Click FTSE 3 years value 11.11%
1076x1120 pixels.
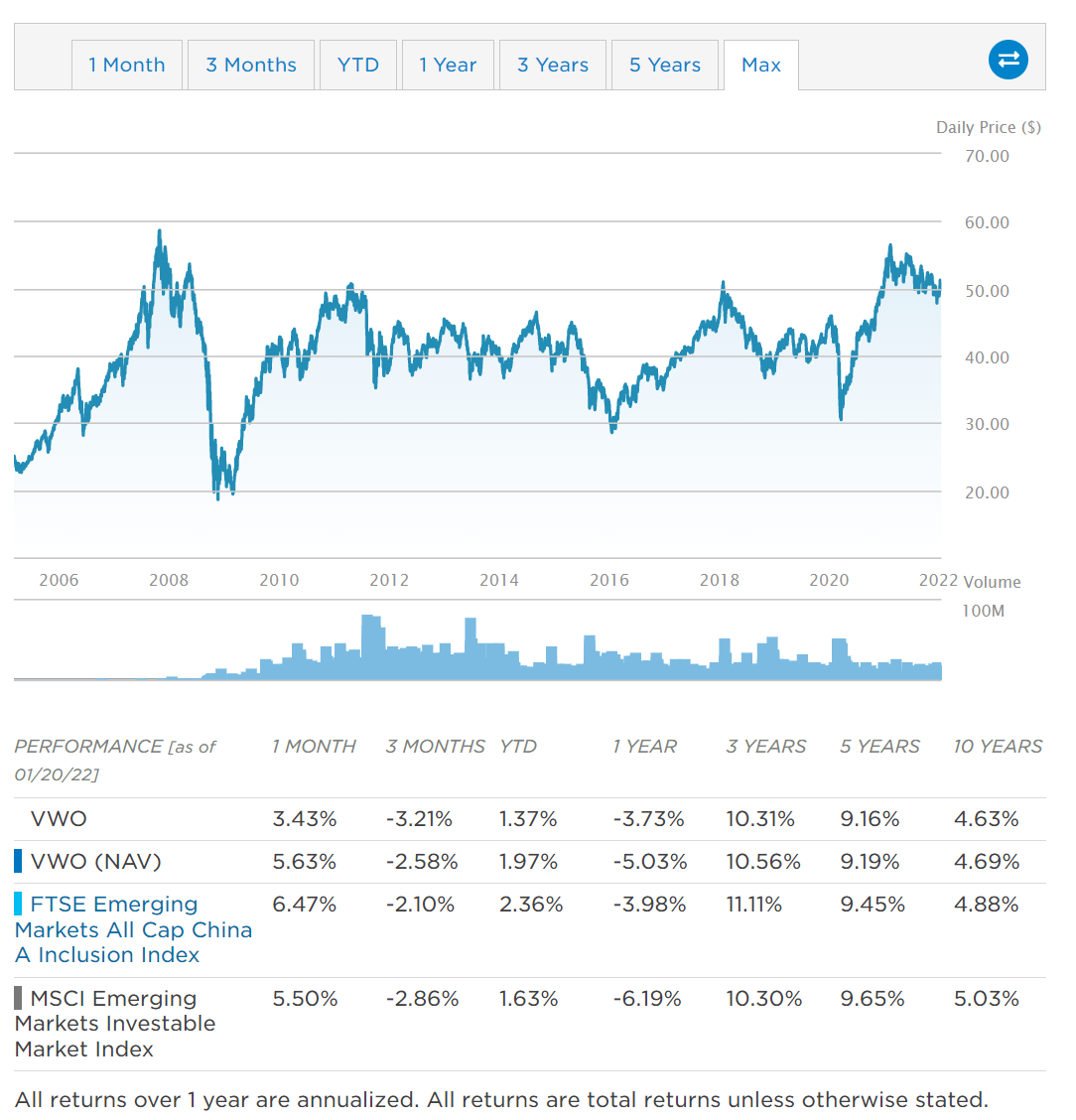(x=754, y=905)
